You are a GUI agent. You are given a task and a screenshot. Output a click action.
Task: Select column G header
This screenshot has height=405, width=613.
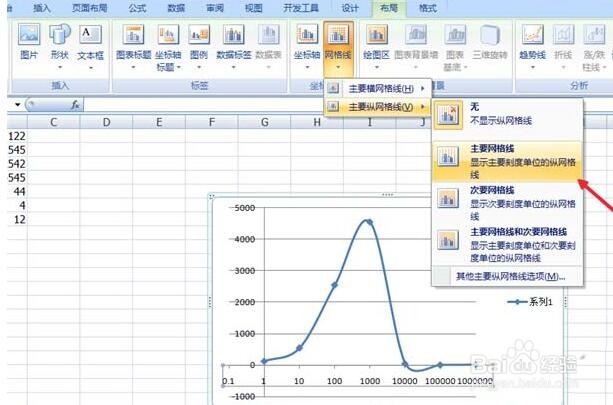[x=264, y=122]
